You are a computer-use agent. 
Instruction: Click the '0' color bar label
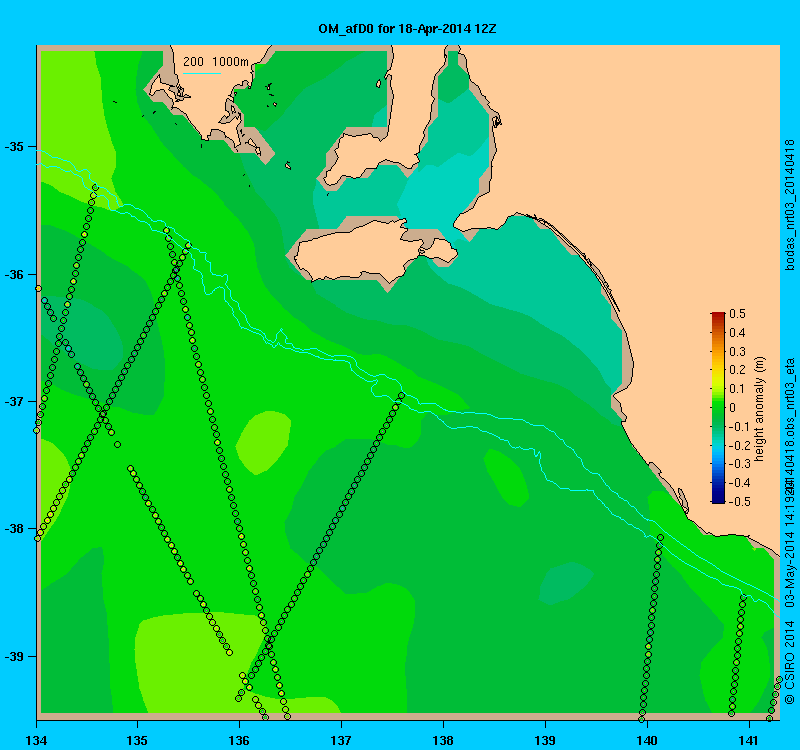coord(733,407)
